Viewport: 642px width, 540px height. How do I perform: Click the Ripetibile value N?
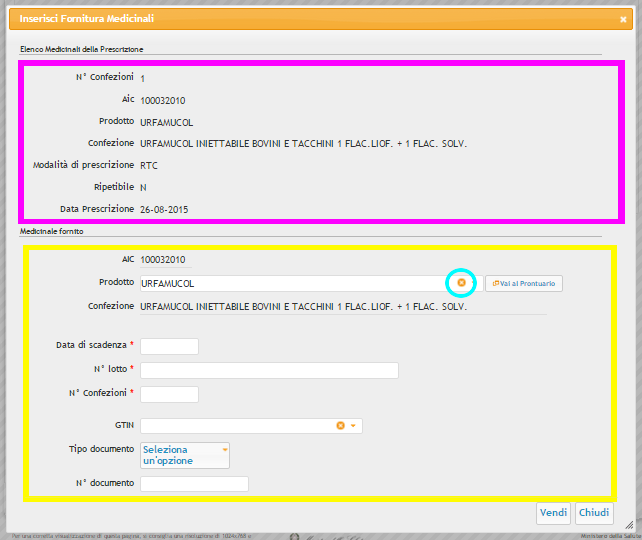(x=143, y=188)
